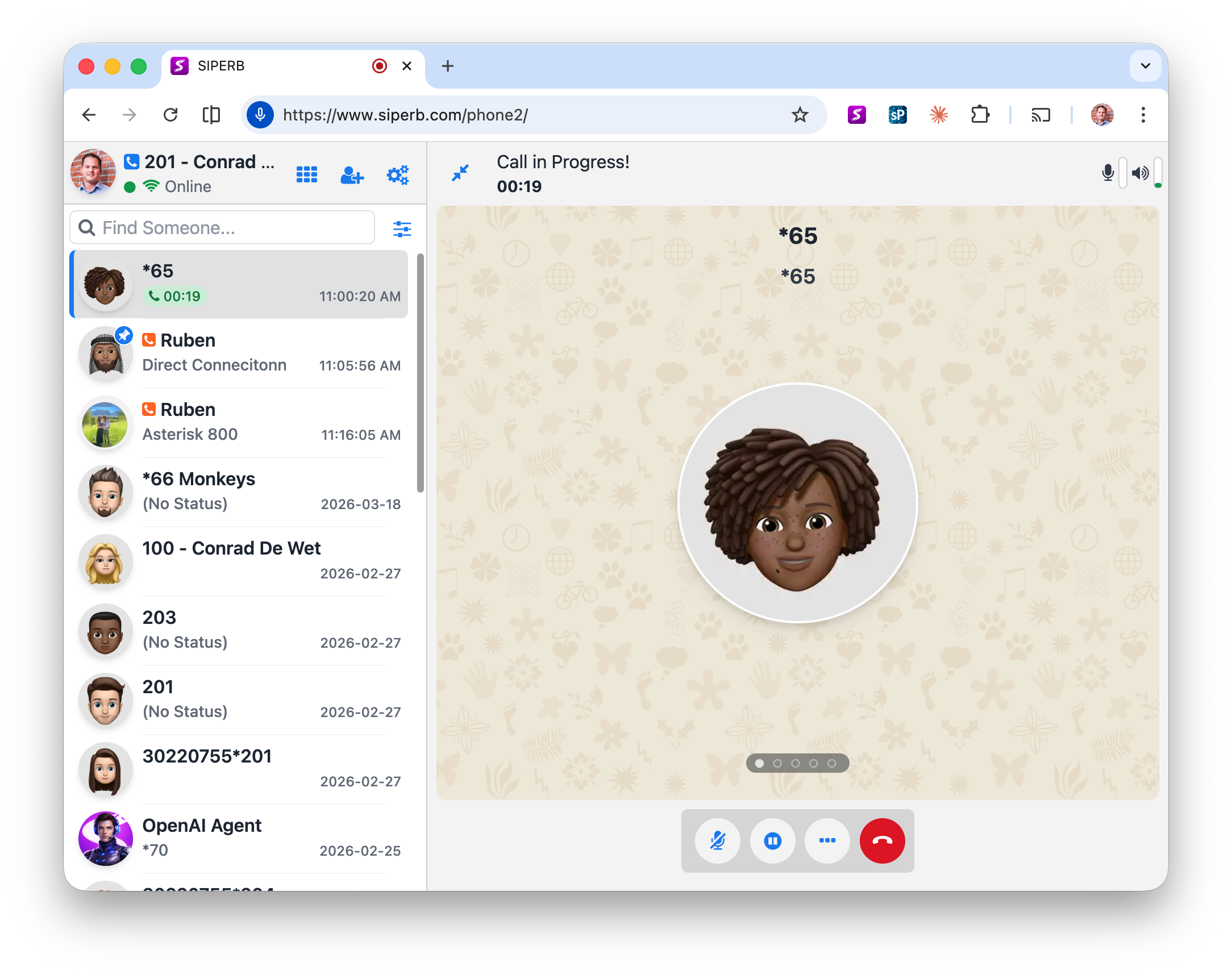Select the second page indicator dot

pos(777,763)
